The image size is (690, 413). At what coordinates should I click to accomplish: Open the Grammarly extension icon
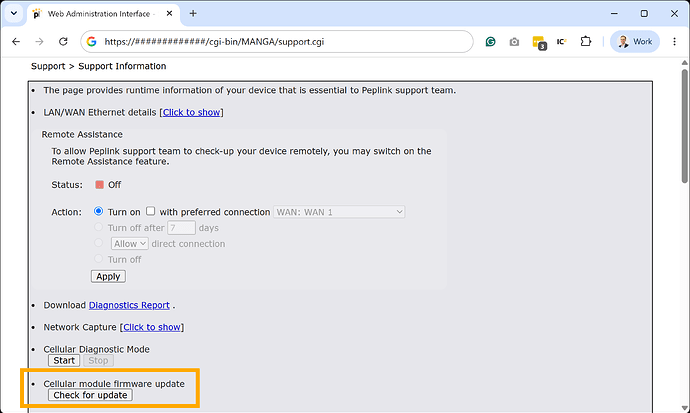click(x=490, y=42)
